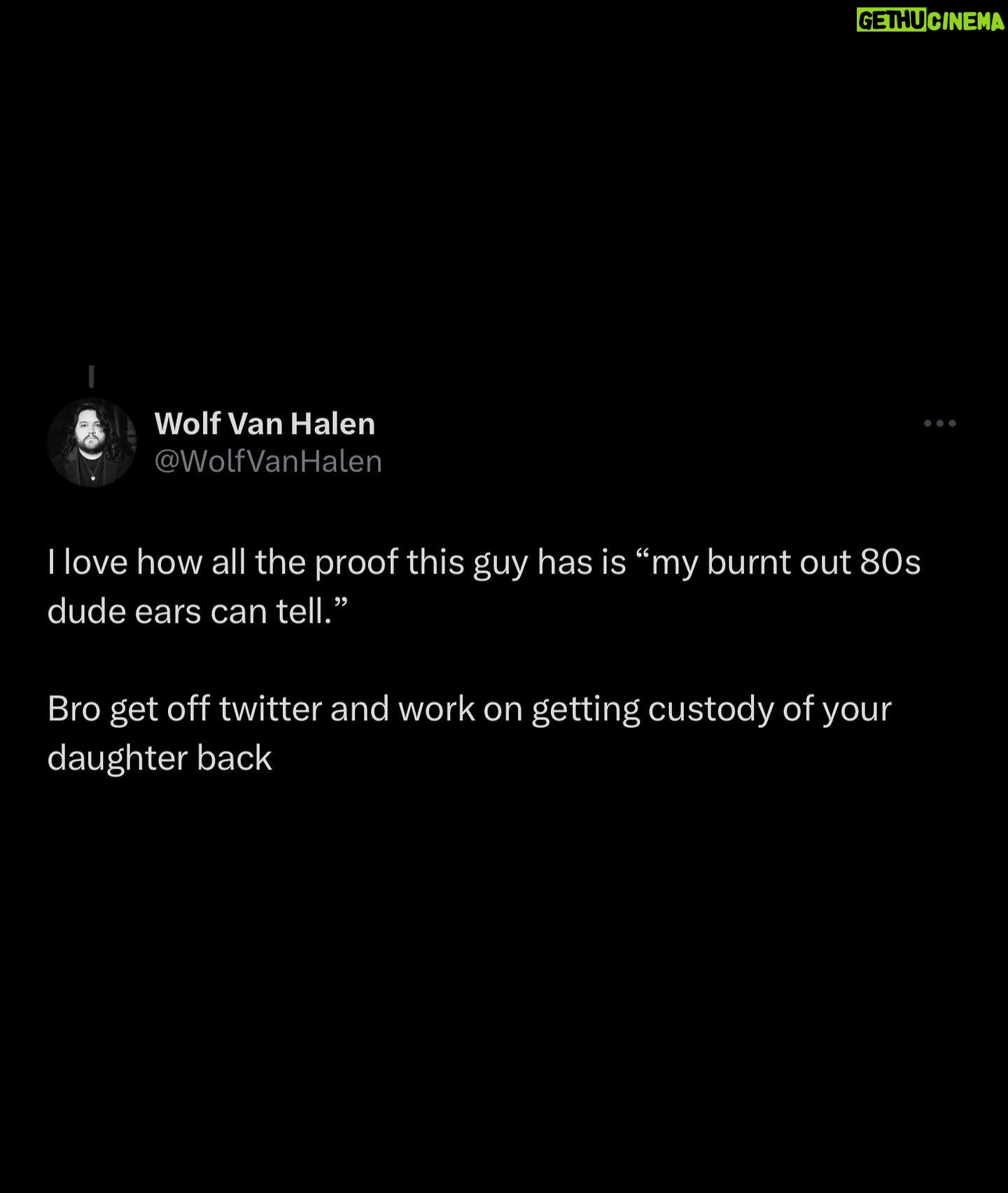The image size is (1008, 1193).
Task: Click the green GETHU part of logo
Action: 892,22
